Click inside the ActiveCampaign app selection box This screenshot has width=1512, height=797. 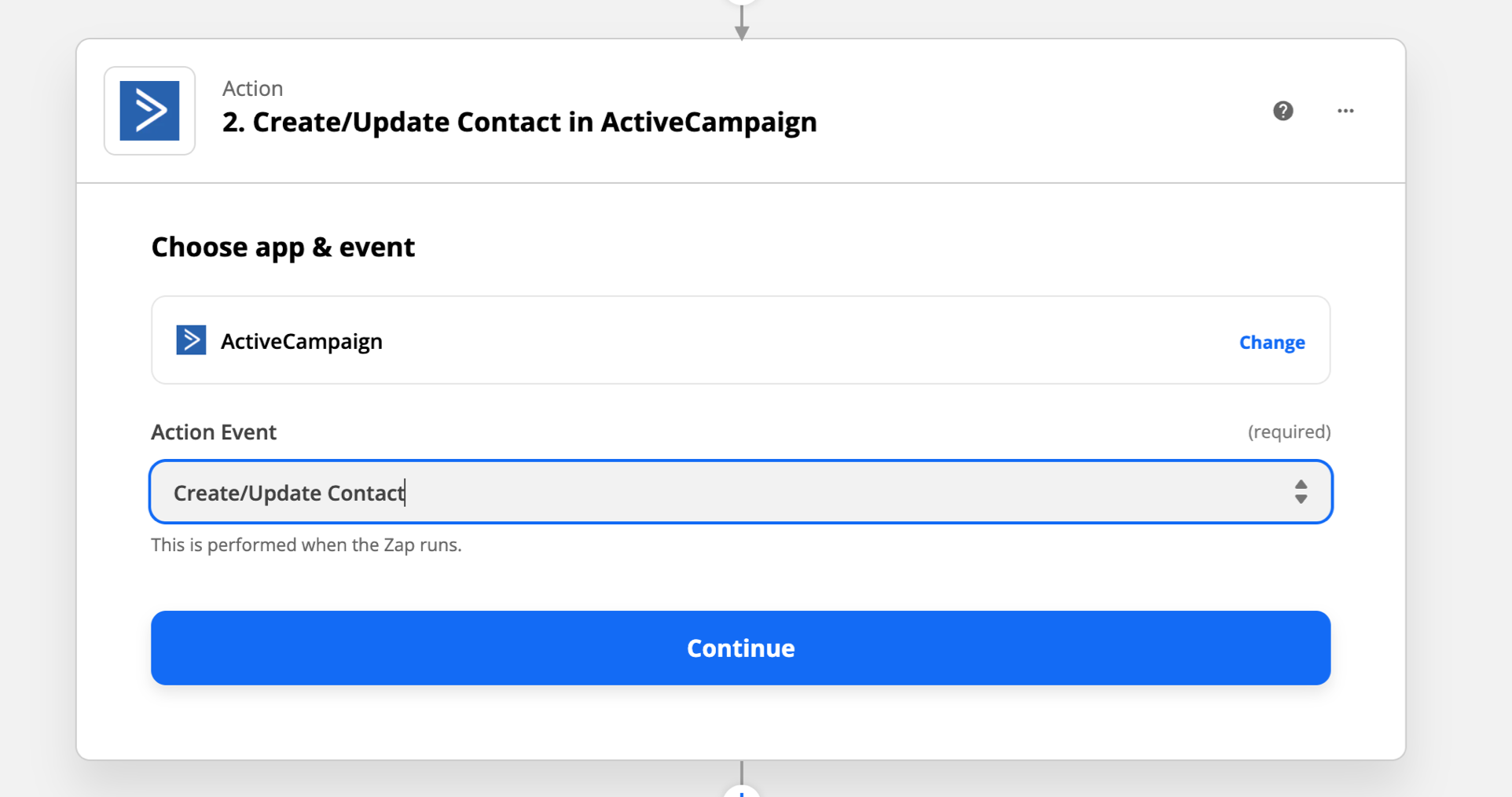pyautogui.click(x=740, y=340)
